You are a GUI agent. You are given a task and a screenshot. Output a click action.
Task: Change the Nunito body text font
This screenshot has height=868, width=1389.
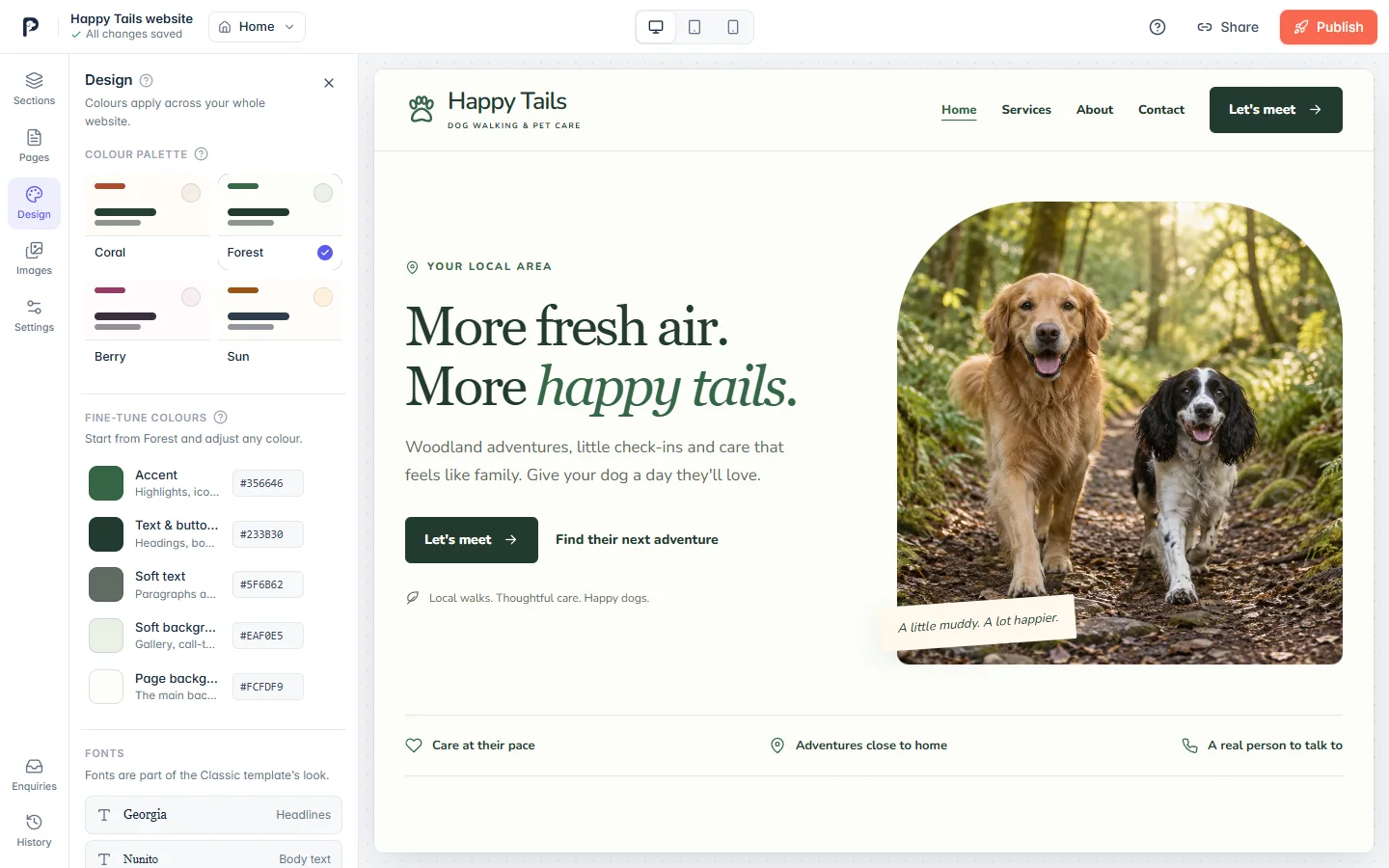213,856
